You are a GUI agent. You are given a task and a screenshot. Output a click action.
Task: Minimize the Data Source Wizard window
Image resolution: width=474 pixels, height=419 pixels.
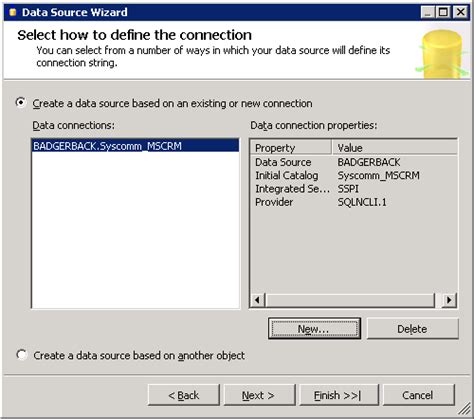click(x=427, y=12)
